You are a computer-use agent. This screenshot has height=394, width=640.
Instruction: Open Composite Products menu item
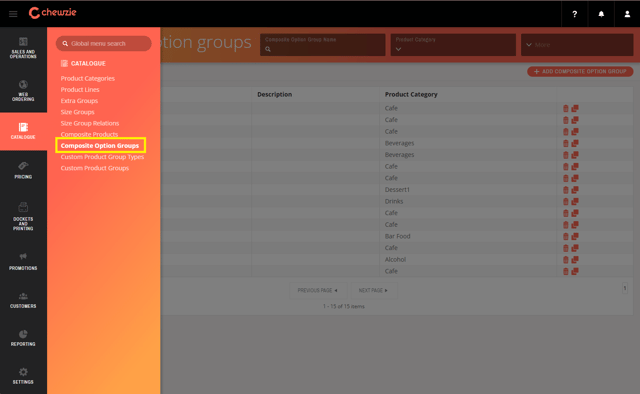(x=89, y=134)
